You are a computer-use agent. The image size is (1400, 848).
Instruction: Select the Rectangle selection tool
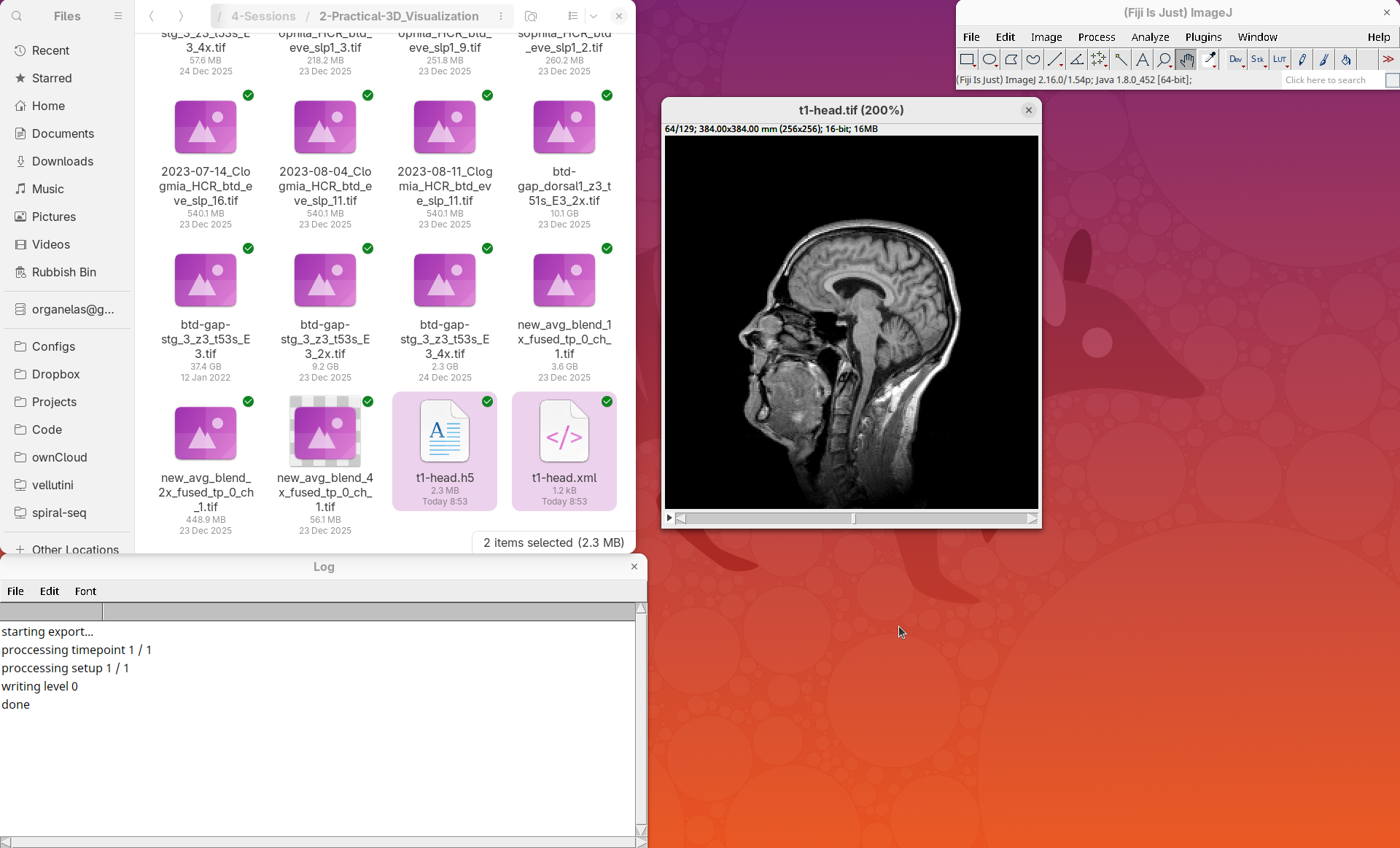pos(967,60)
